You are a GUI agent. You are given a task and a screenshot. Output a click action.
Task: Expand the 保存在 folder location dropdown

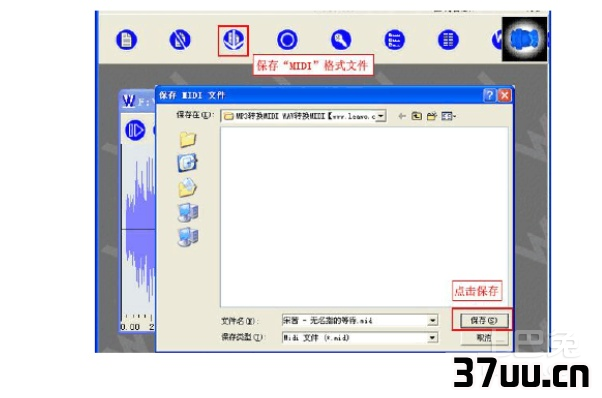[x=380, y=116]
